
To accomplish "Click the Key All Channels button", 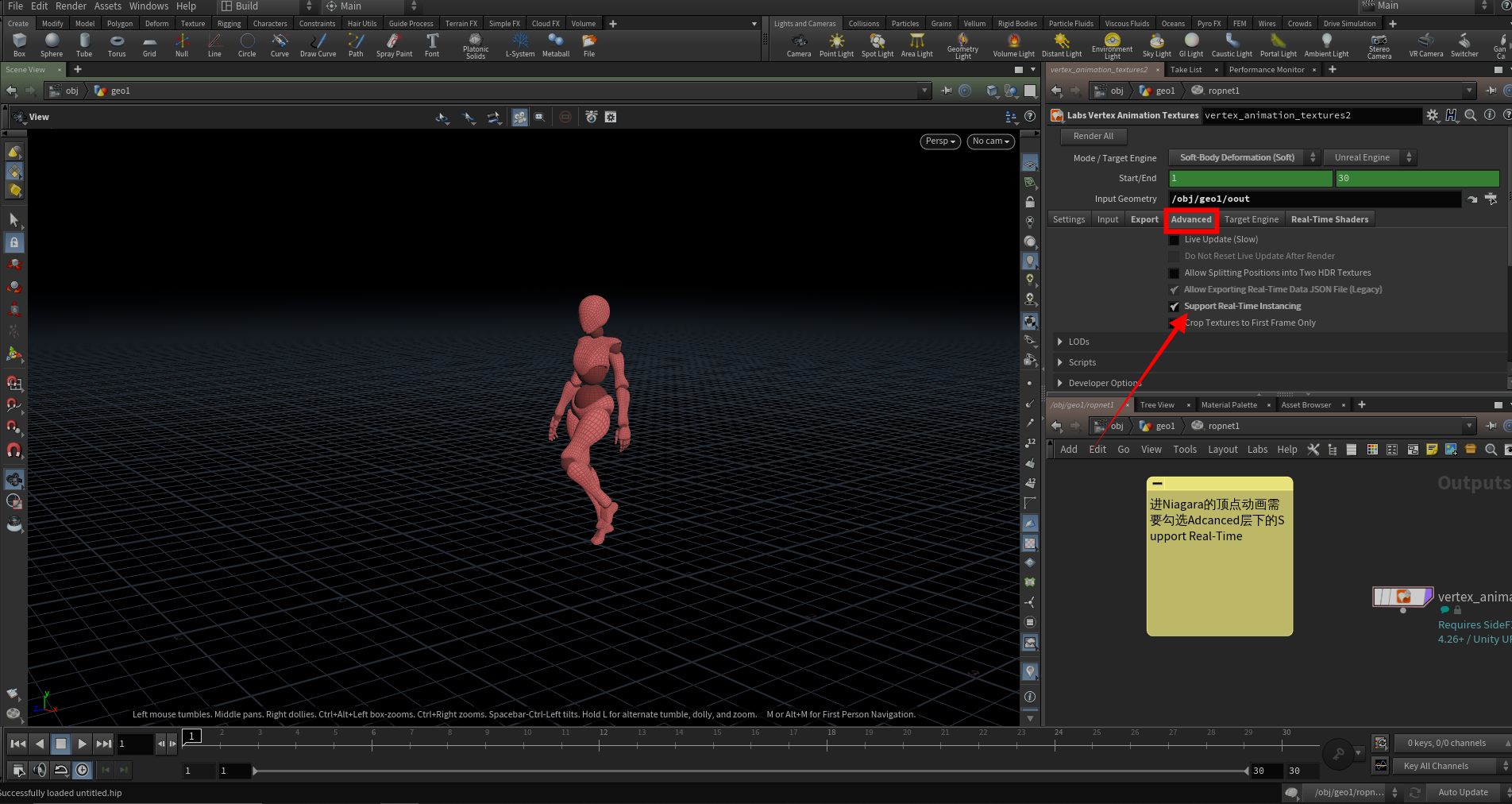I will [x=1436, y=766].
